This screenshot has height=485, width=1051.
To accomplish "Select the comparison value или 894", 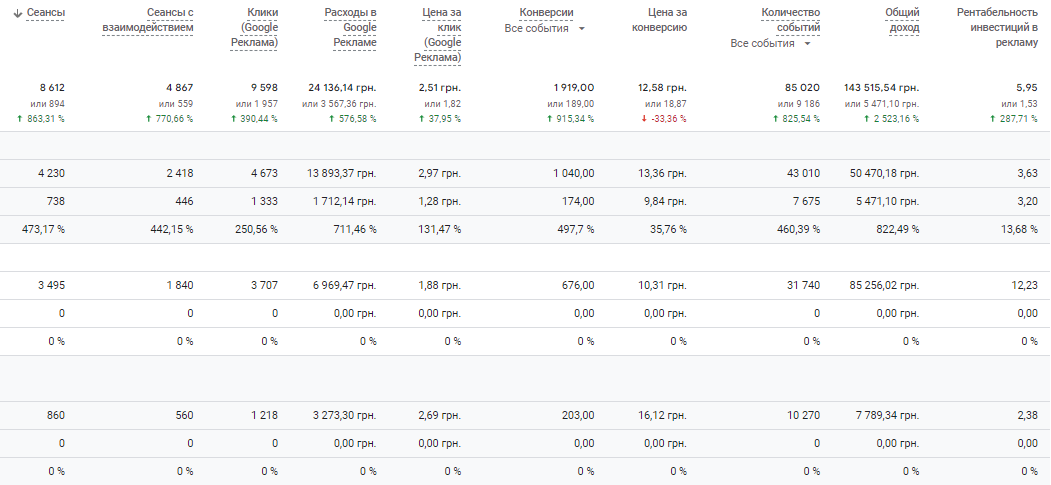I will pos(48,104).
